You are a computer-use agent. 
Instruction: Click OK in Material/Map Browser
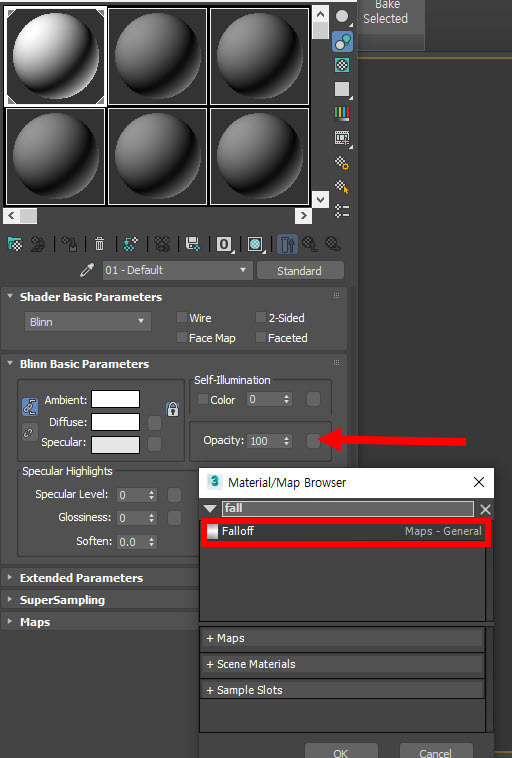[x=341, y=752]
